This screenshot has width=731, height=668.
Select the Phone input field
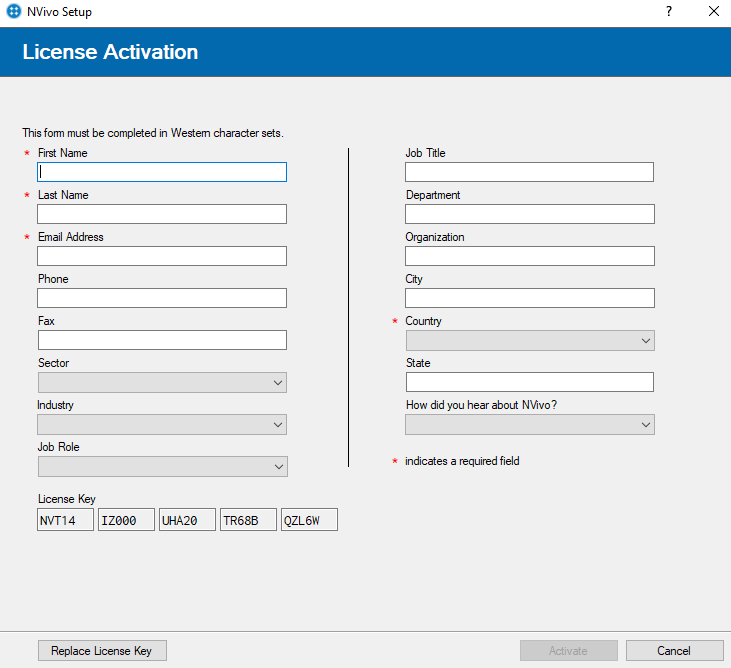pyautogui.click(x=162, y=298)
